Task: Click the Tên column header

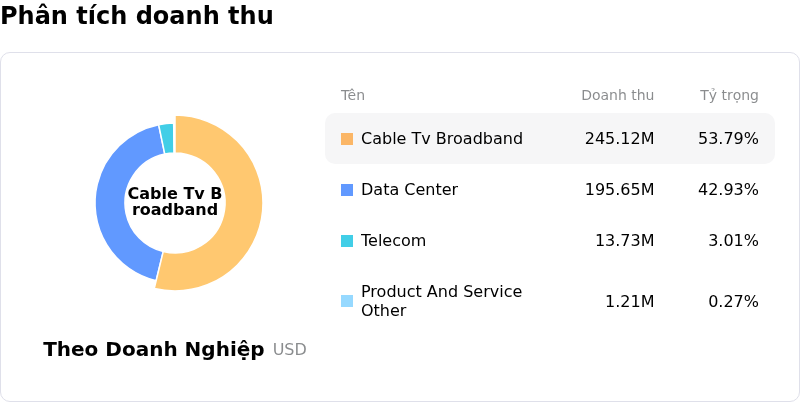Action: click(x=353, y=96)
